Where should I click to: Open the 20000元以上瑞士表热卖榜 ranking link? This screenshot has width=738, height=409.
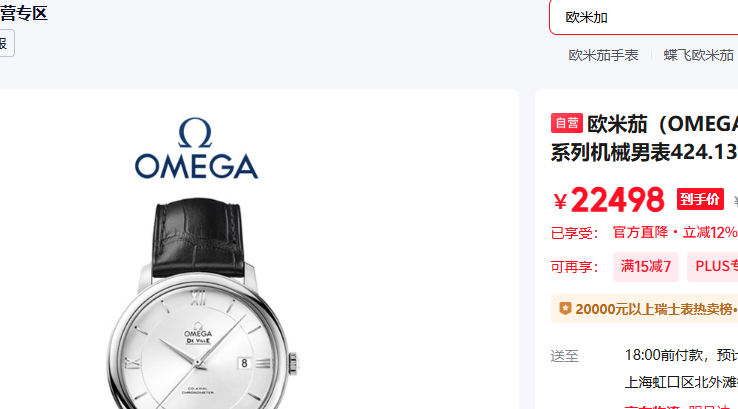654,309
